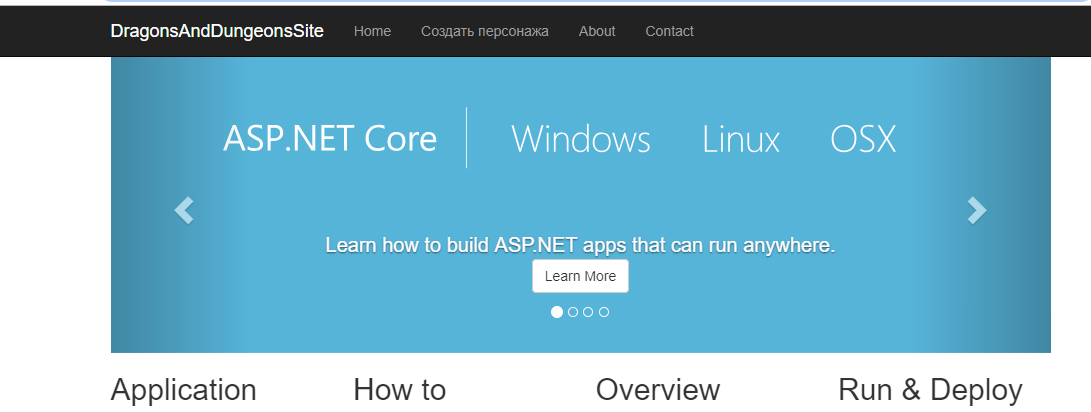This screenshot has height=412, width=1091.
Task: Click the previous slide chevron arrow
Action: pos(184,210)
